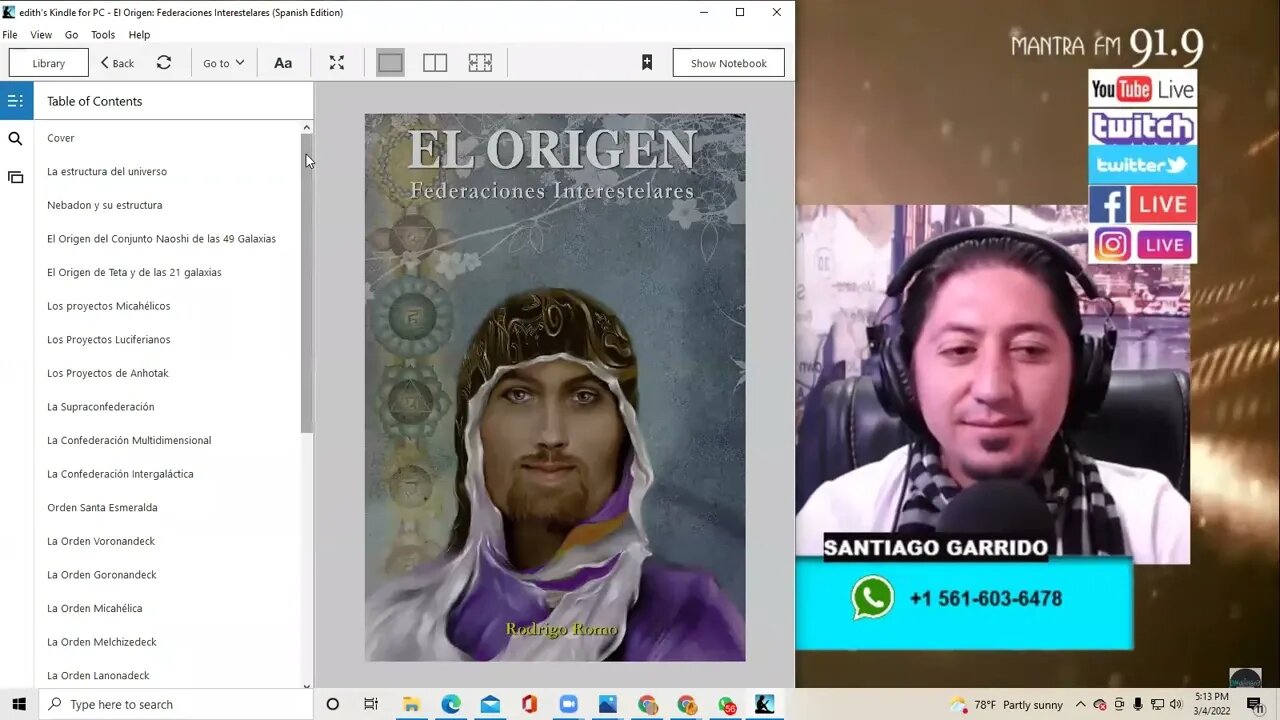Open the Windows Start menu
Viewport: 1280px width, 720px height.
click(19, 704)
